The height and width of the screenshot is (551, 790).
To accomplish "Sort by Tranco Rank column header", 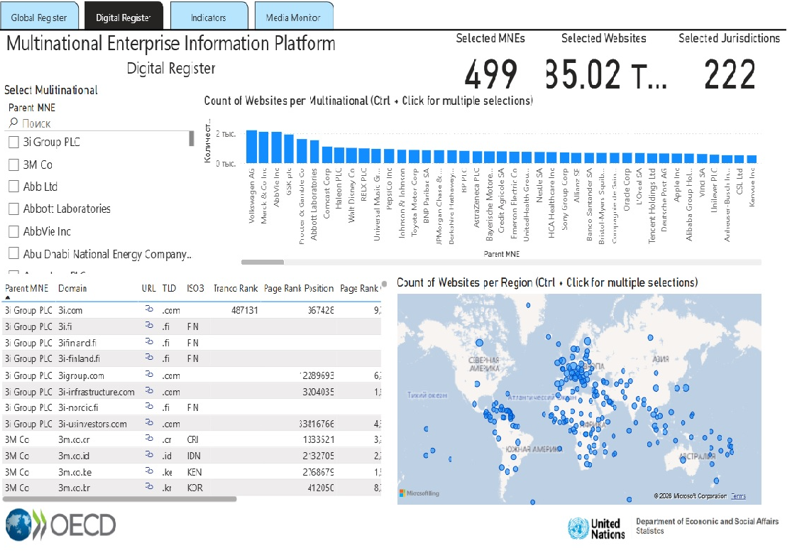I will click(x=235, y=288).
